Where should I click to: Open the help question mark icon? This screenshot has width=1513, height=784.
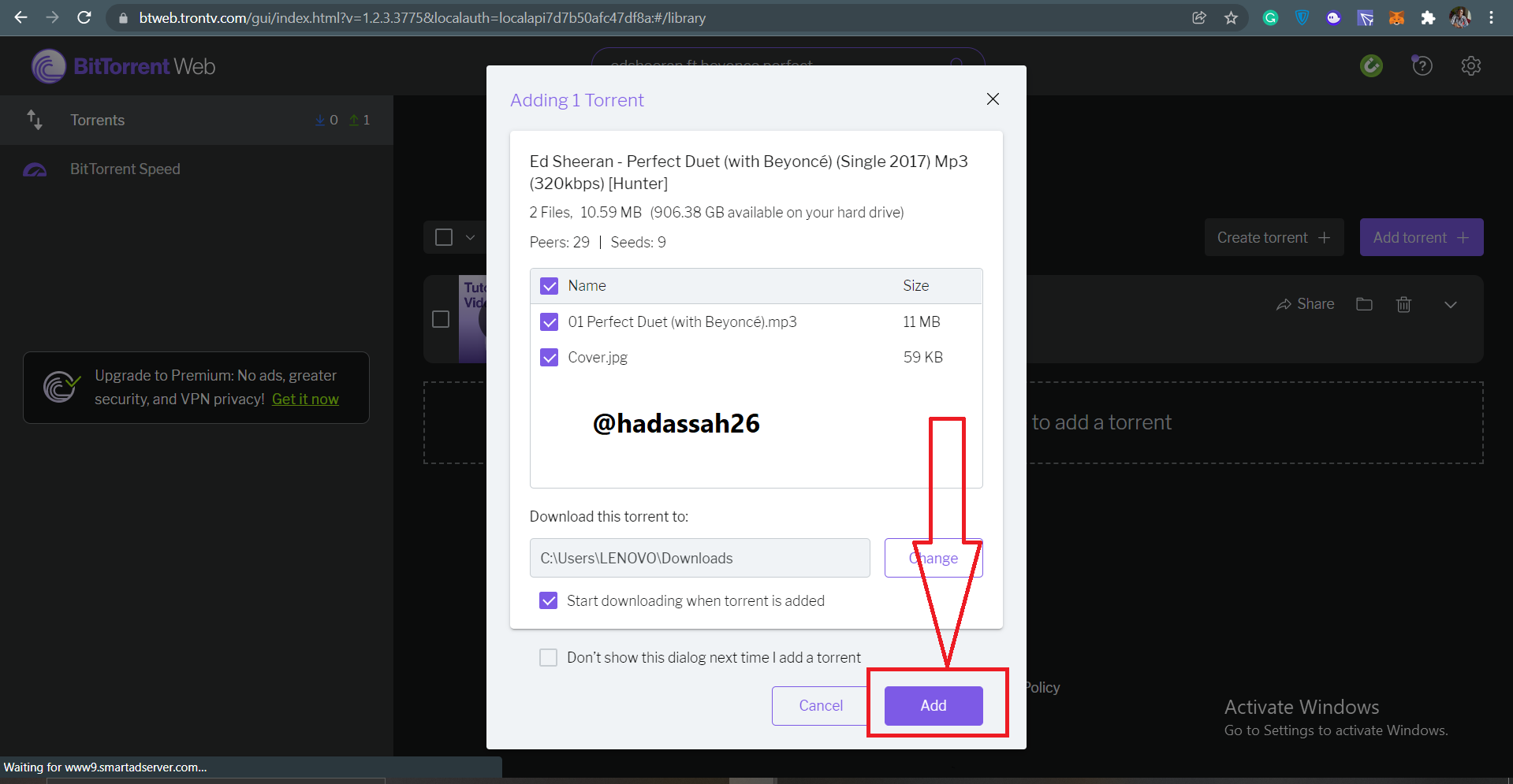click(x=1422, y=65)
